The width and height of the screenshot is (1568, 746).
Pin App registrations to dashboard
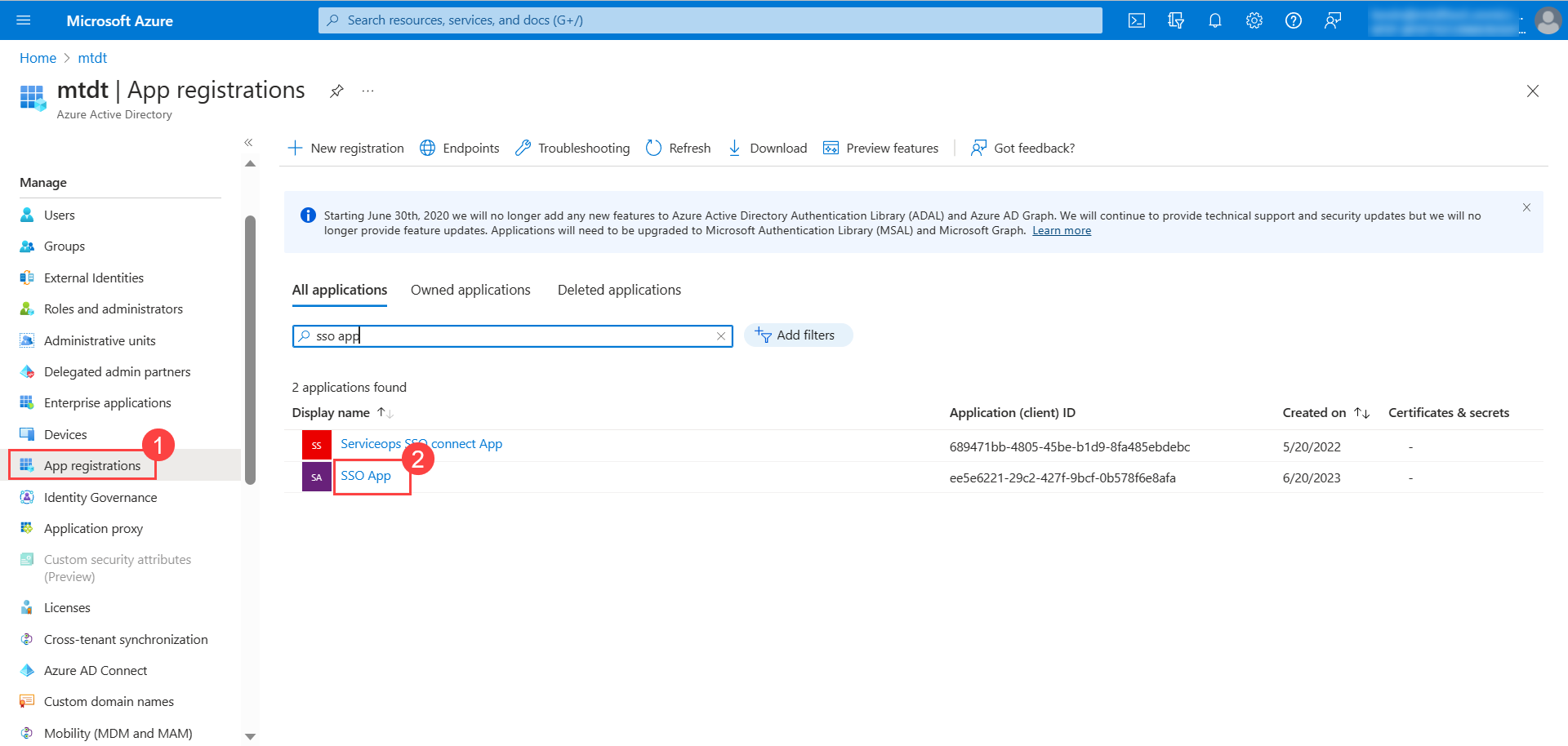coord(336,91)
